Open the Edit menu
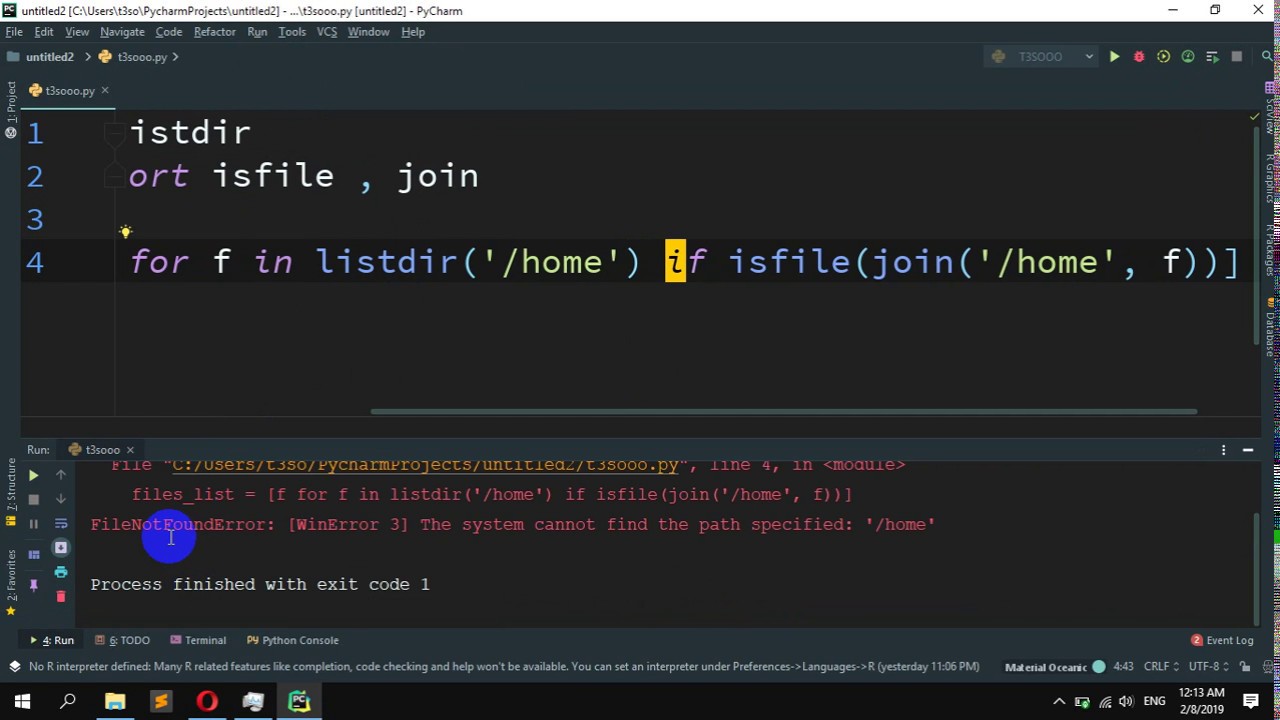The image size is (1280, 720). [44, 32]
